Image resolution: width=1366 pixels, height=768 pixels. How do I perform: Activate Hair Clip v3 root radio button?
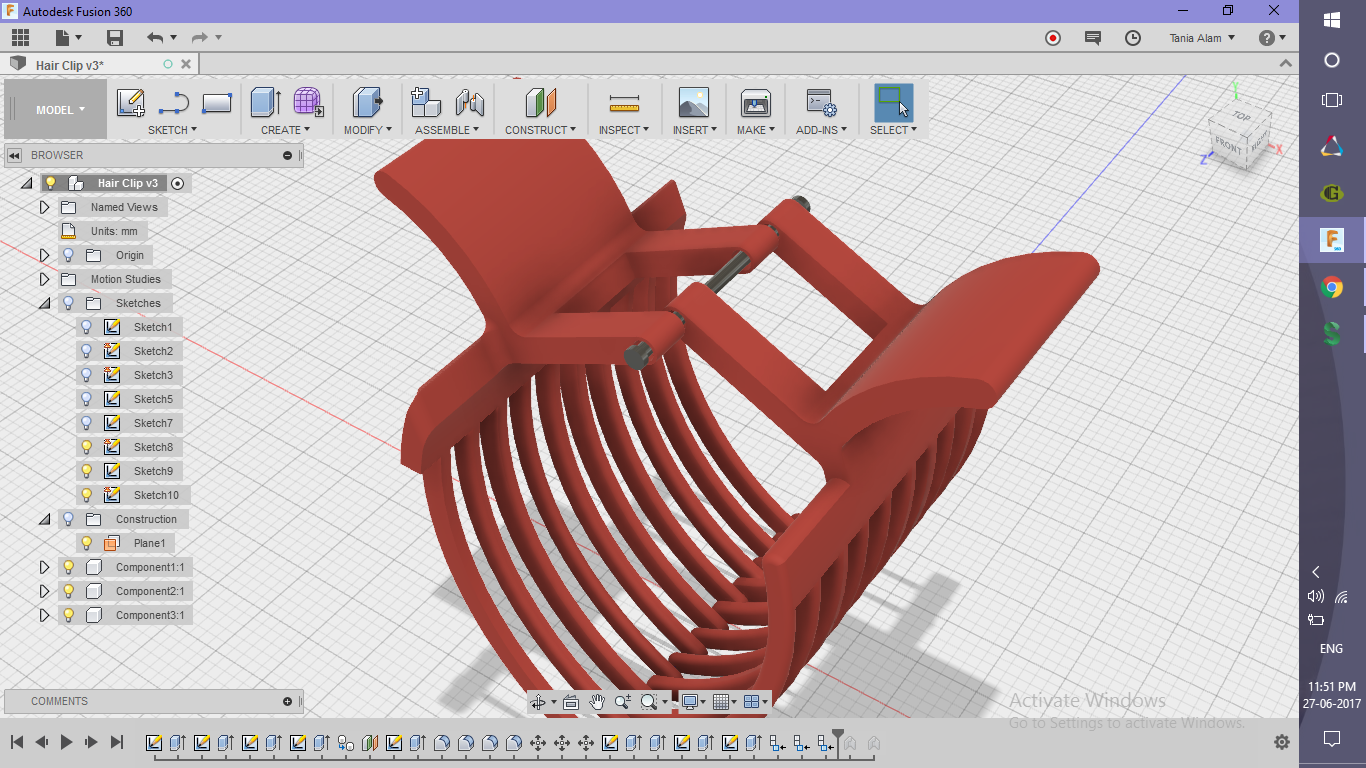[x=178, y=183]
